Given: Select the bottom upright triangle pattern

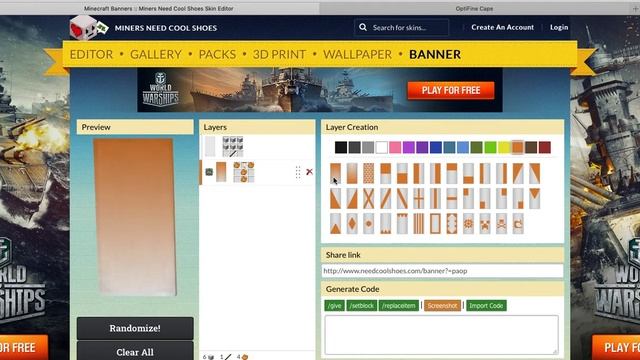Looking at the screenshot, I should click(336, 224).
